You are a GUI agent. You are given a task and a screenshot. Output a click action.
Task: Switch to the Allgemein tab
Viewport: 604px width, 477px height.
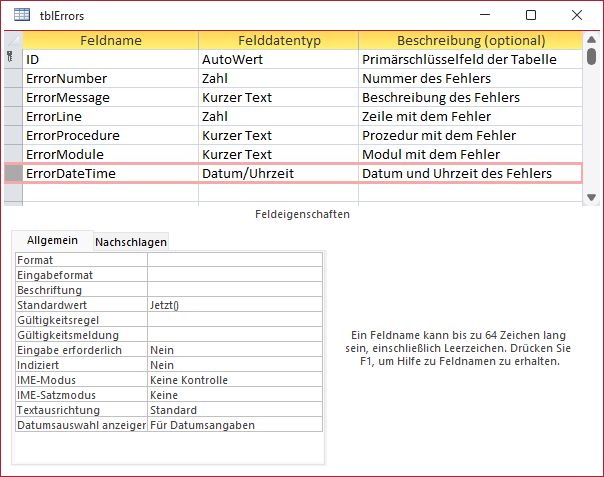[52, 240]
